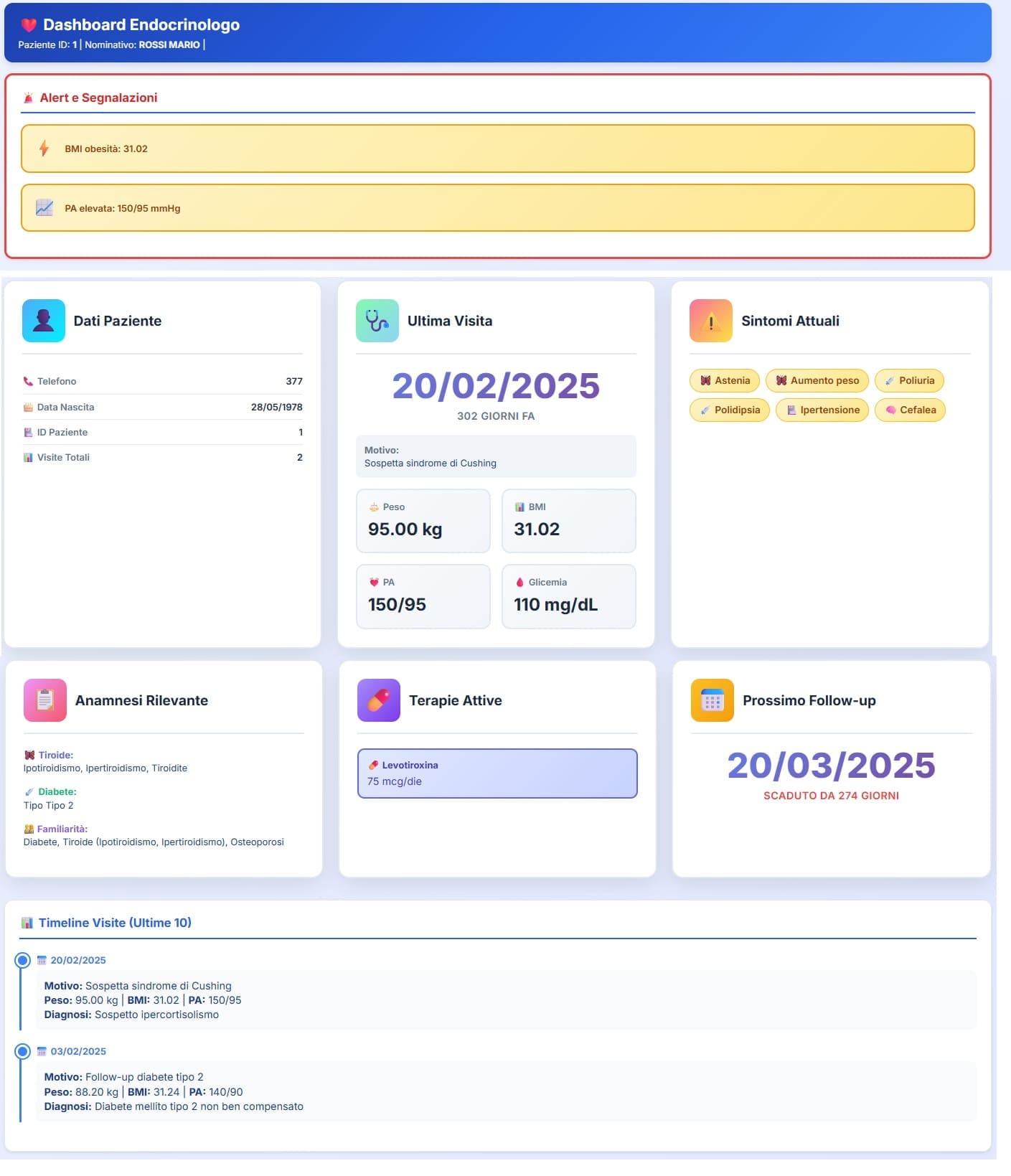Click the Tipo Tipo 2 diabetes text
The height and width of the screenshot is (1176, 1011).
tap(48, 806)
